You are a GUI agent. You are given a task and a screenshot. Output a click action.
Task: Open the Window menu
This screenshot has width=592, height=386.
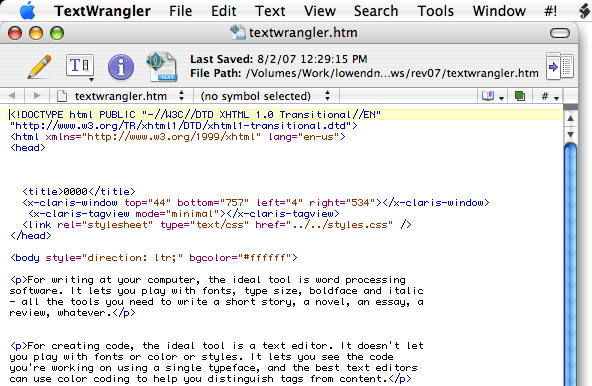click(499, 11)
